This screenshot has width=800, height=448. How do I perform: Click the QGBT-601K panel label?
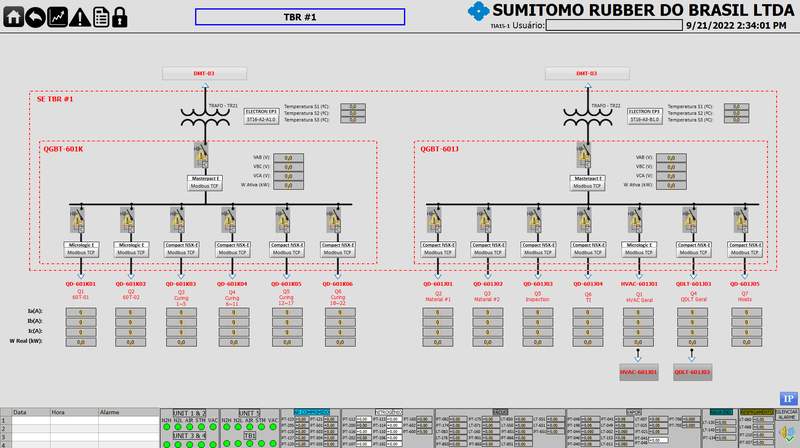63,149
